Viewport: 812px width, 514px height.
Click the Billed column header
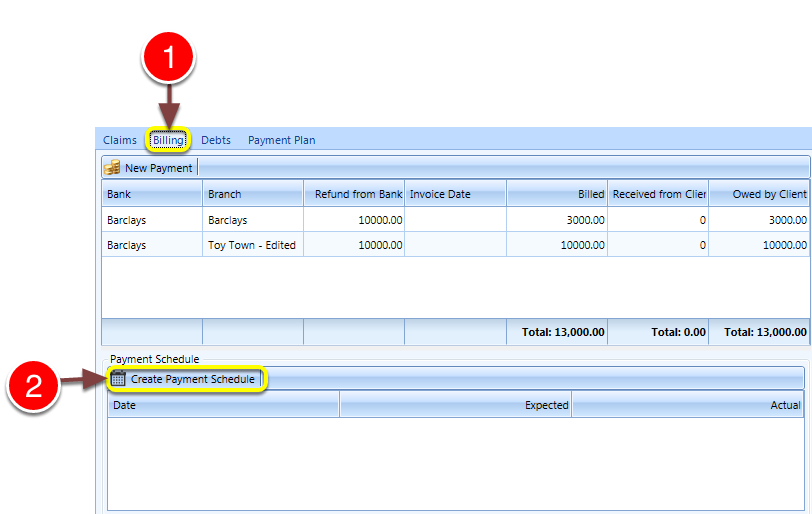[x=557, y=194]
